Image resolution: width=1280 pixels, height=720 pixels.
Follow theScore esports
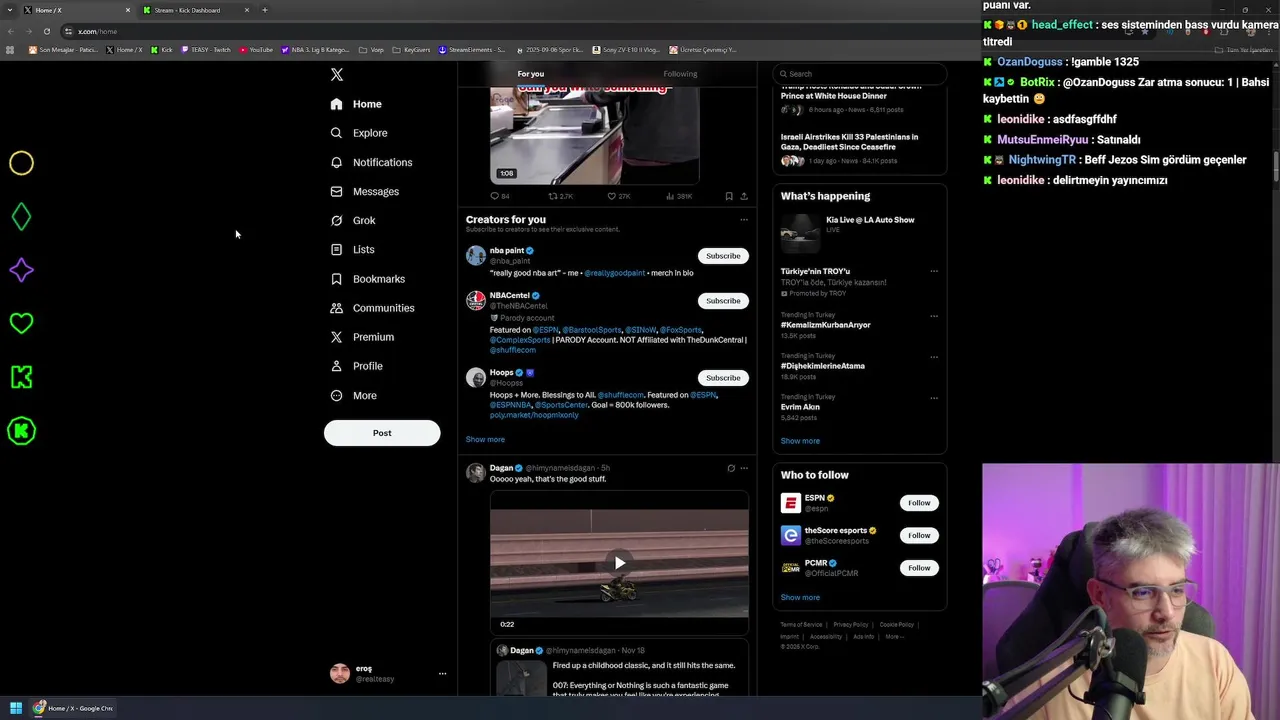click(x=919, y=535)
